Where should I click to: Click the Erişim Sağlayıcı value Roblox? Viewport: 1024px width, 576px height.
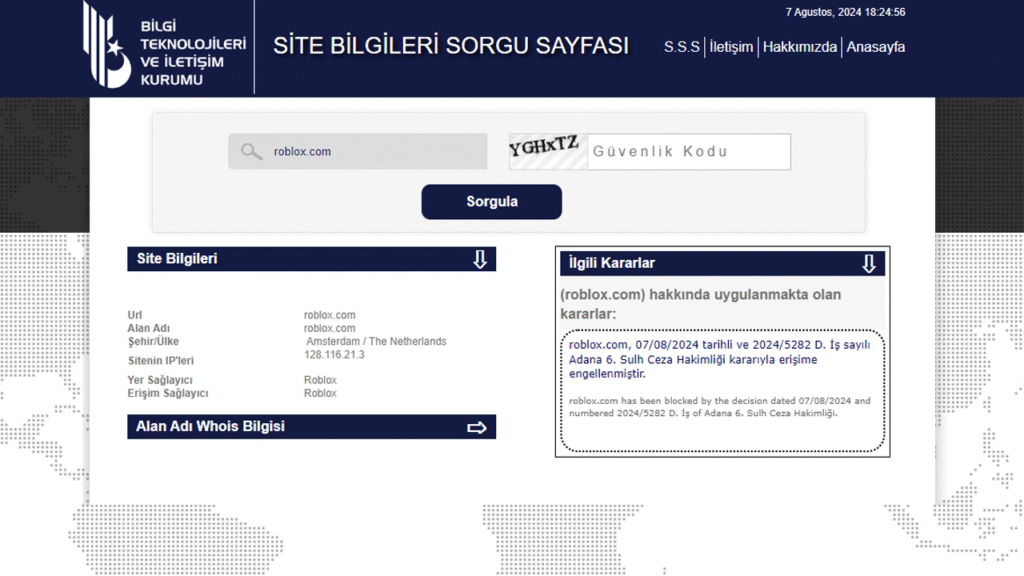[320, 393]
